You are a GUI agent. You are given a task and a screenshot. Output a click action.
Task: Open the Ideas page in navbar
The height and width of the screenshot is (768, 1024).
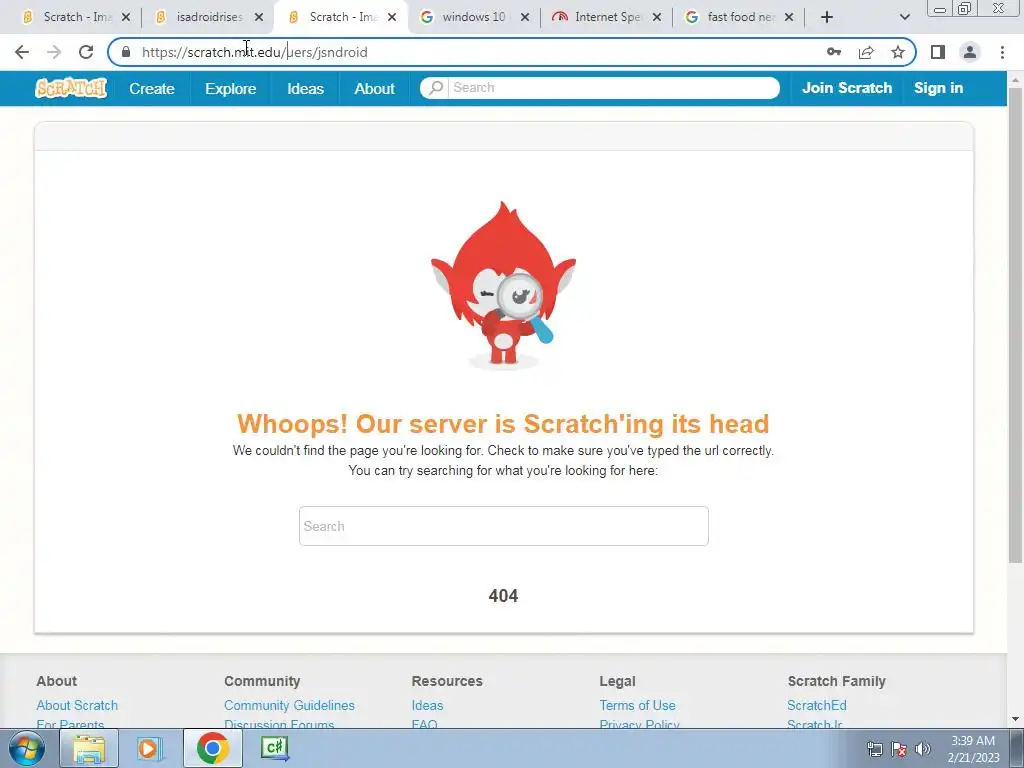[305, 88]
